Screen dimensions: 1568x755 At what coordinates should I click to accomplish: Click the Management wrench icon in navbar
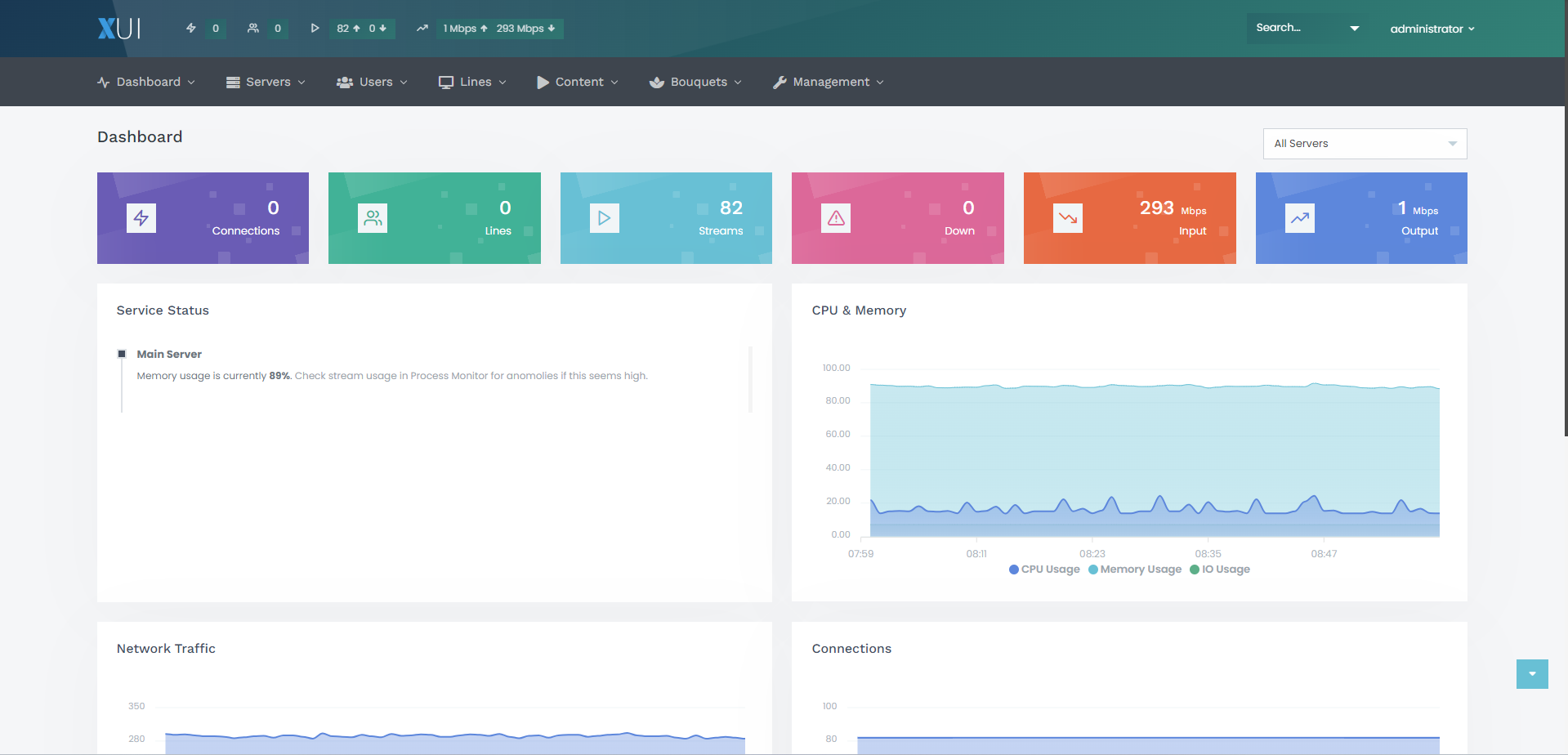(780, 83)
